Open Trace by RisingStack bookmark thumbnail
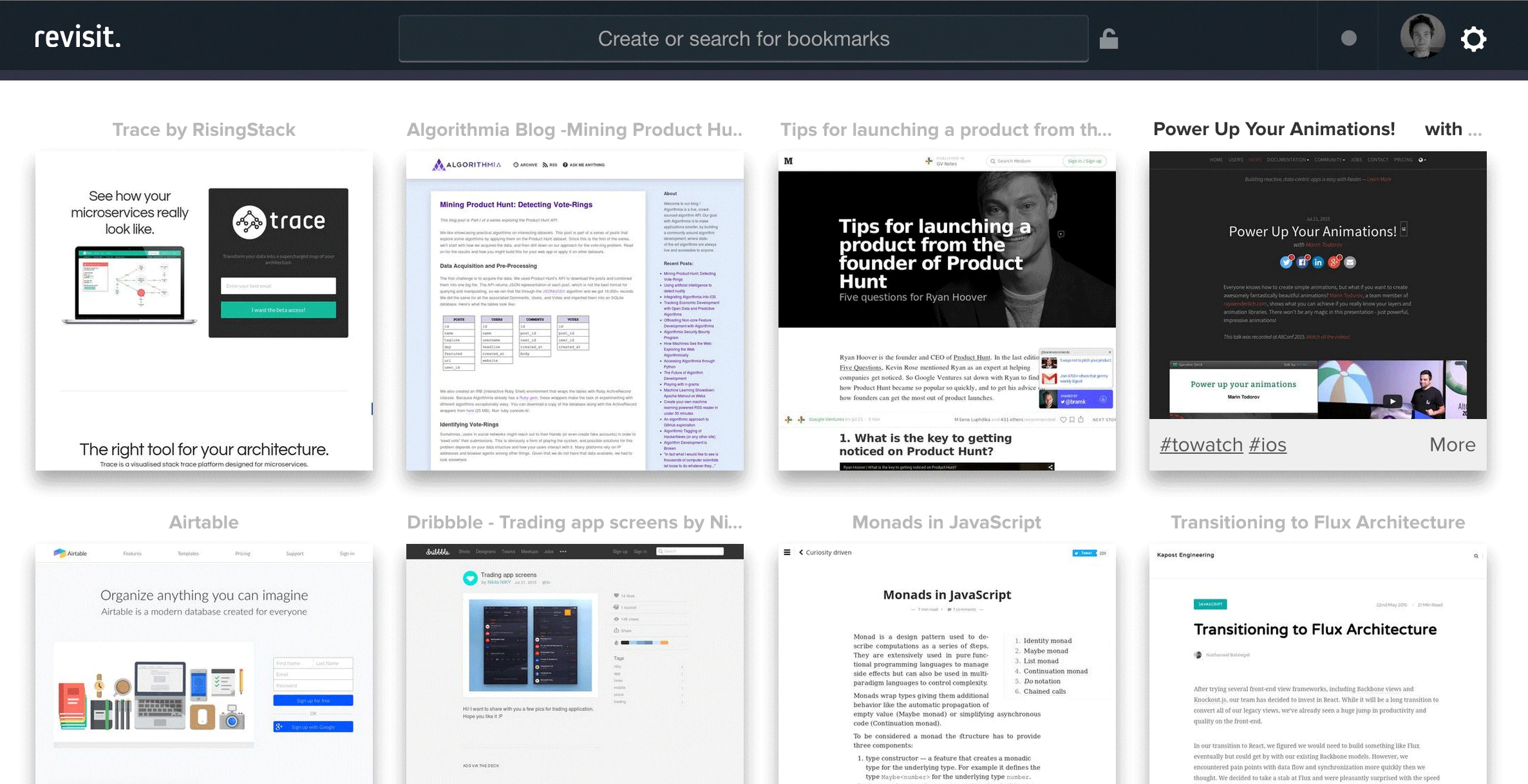This screenshot has height=784, width=1528. (203, 311)
